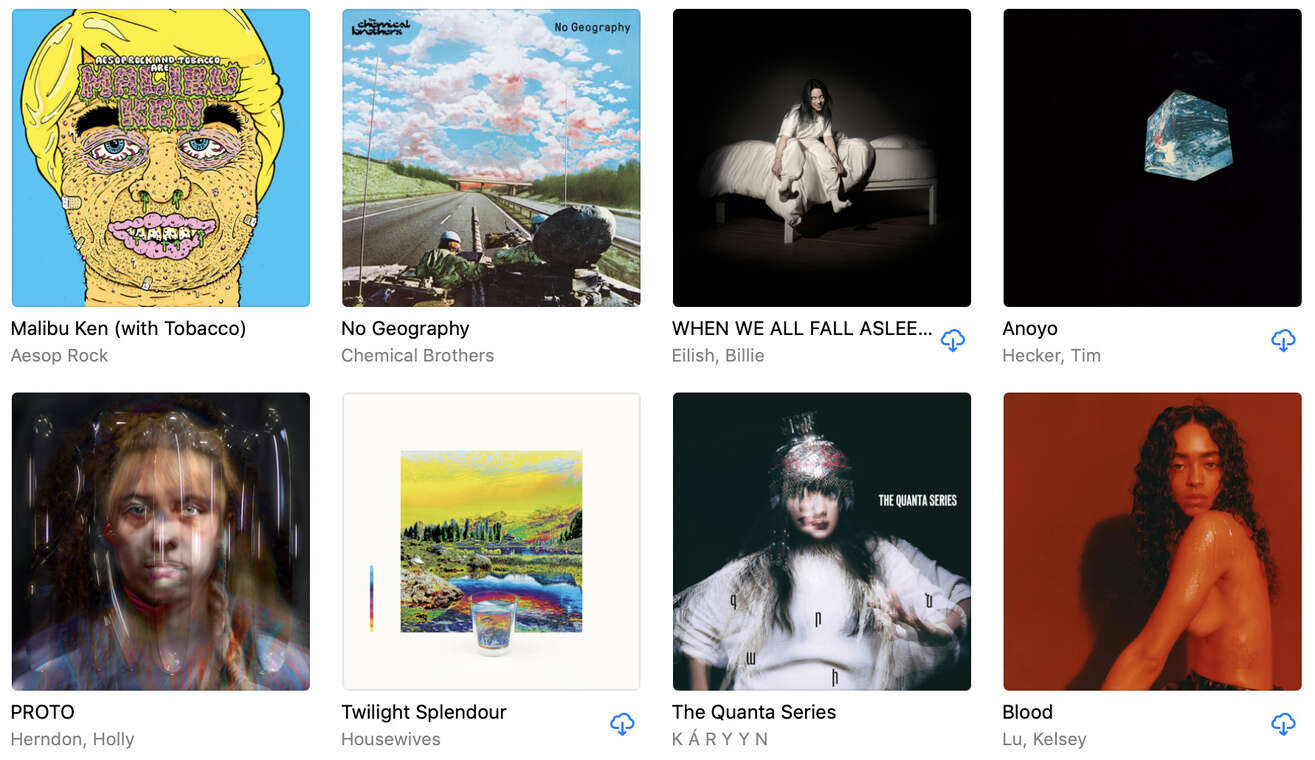Click the Malibu Ken (with Tobacco) title

(x=128, y=328)
